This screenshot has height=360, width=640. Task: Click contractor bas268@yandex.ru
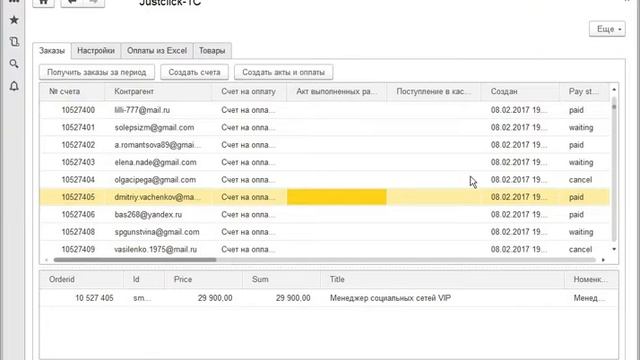pyautogui.click(x=148, y=215)
